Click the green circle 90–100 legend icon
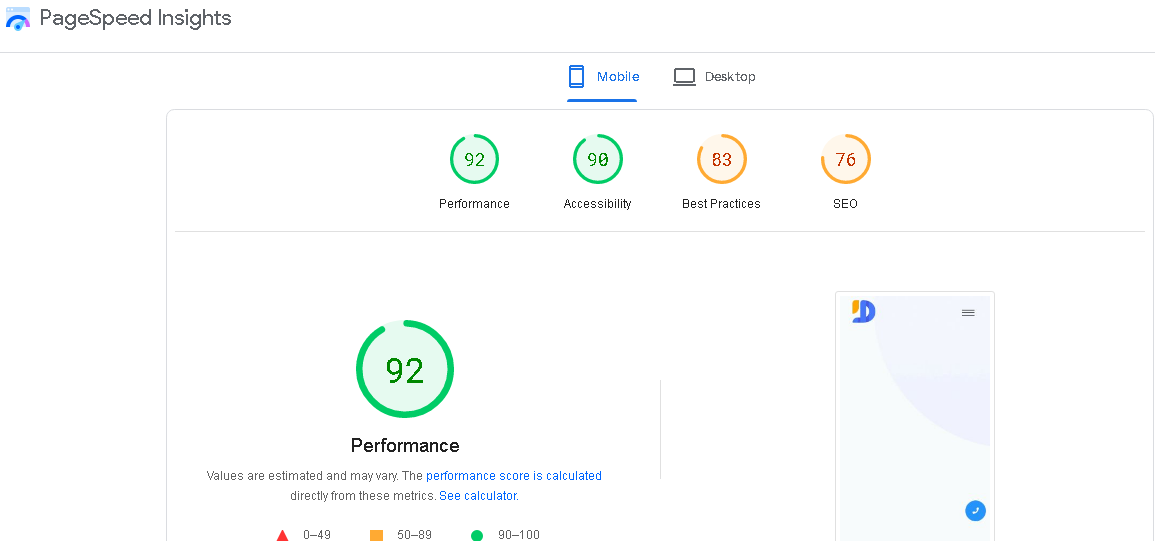Viewport: 1155px width, 541px height. point(477,535)
